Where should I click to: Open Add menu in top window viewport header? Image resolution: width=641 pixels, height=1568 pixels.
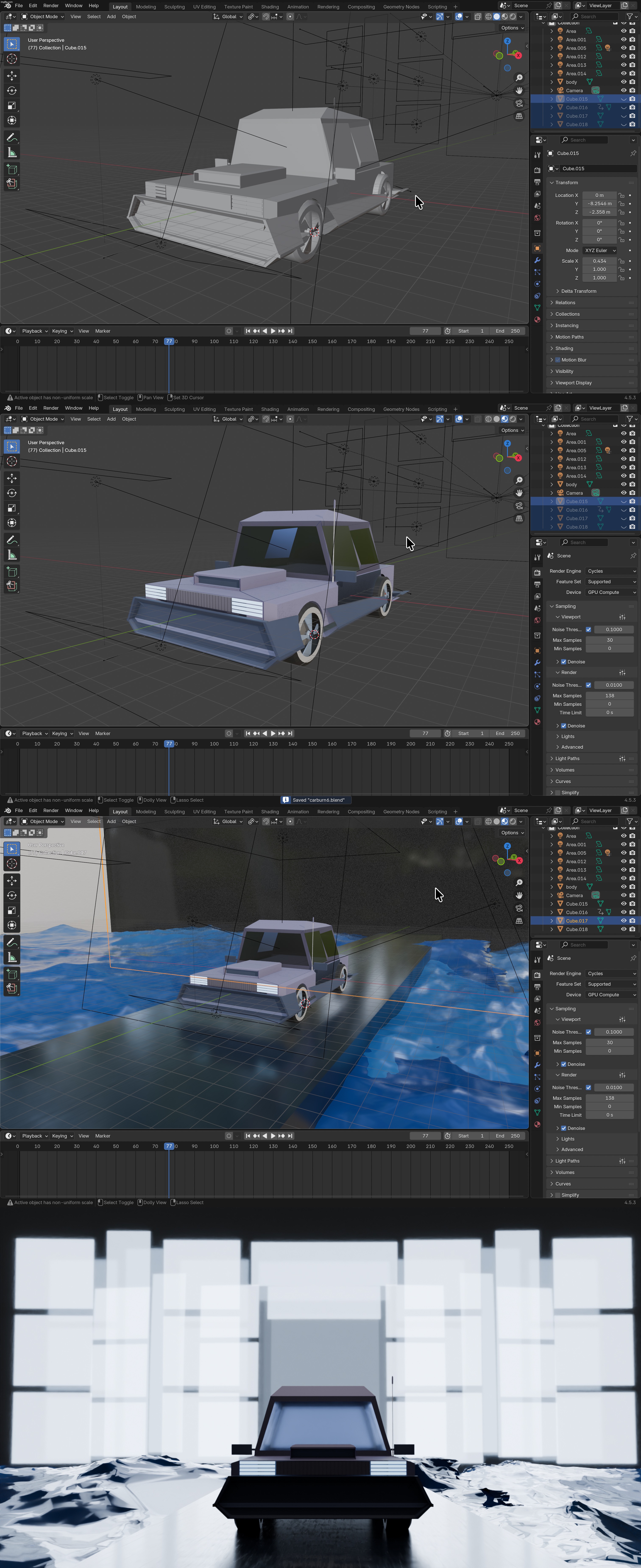point(111,17)
